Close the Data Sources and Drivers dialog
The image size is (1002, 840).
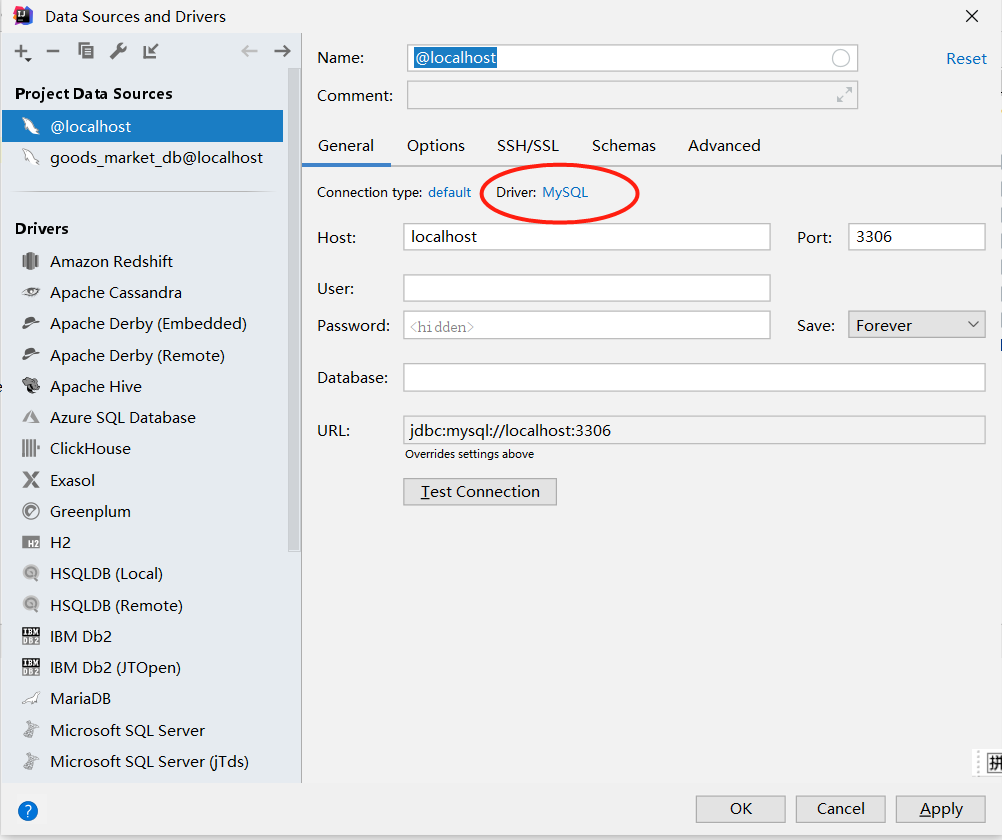[972, 16]
